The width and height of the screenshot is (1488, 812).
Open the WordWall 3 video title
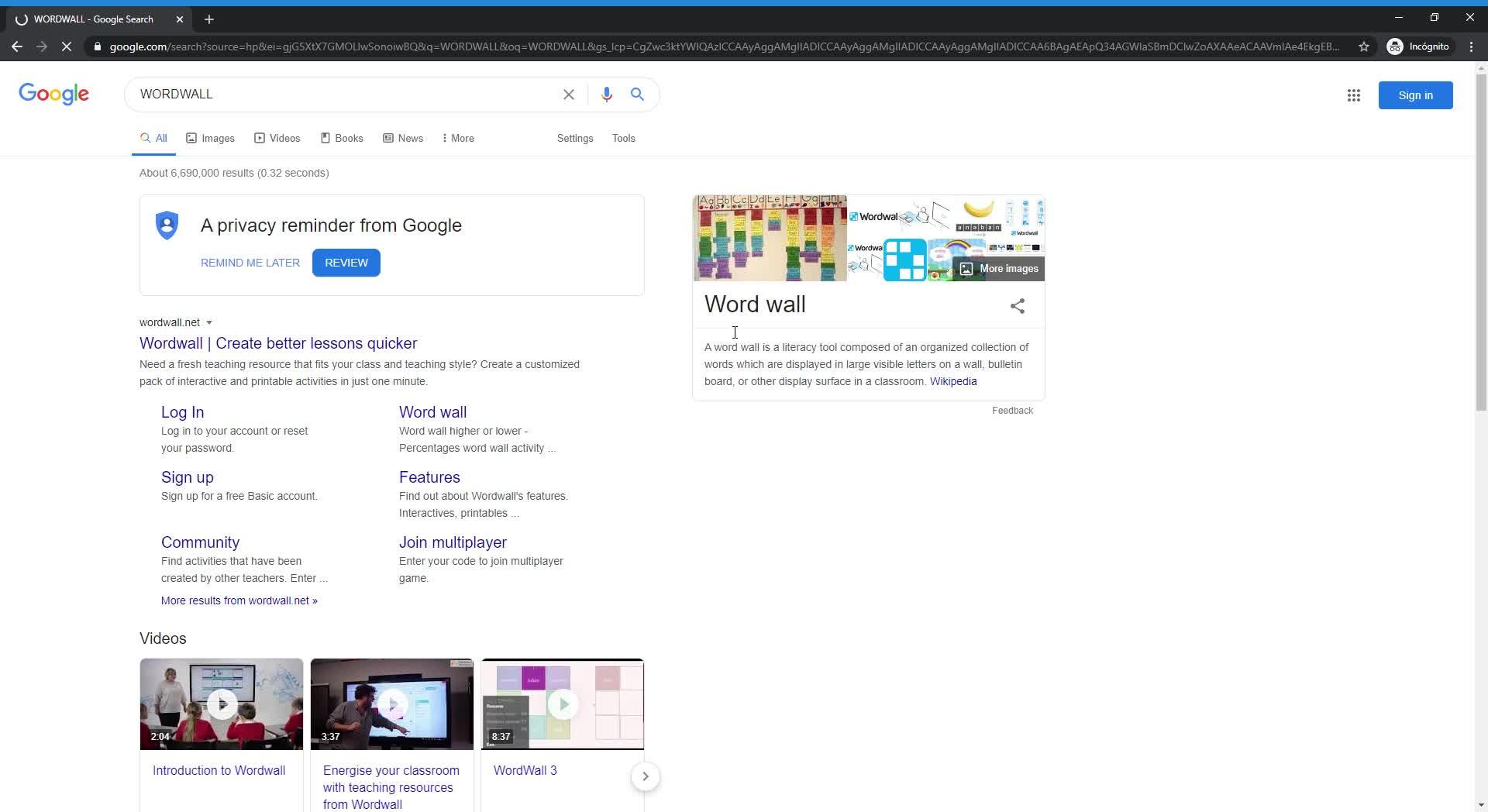pyautogui.click(x=525, y=770)
